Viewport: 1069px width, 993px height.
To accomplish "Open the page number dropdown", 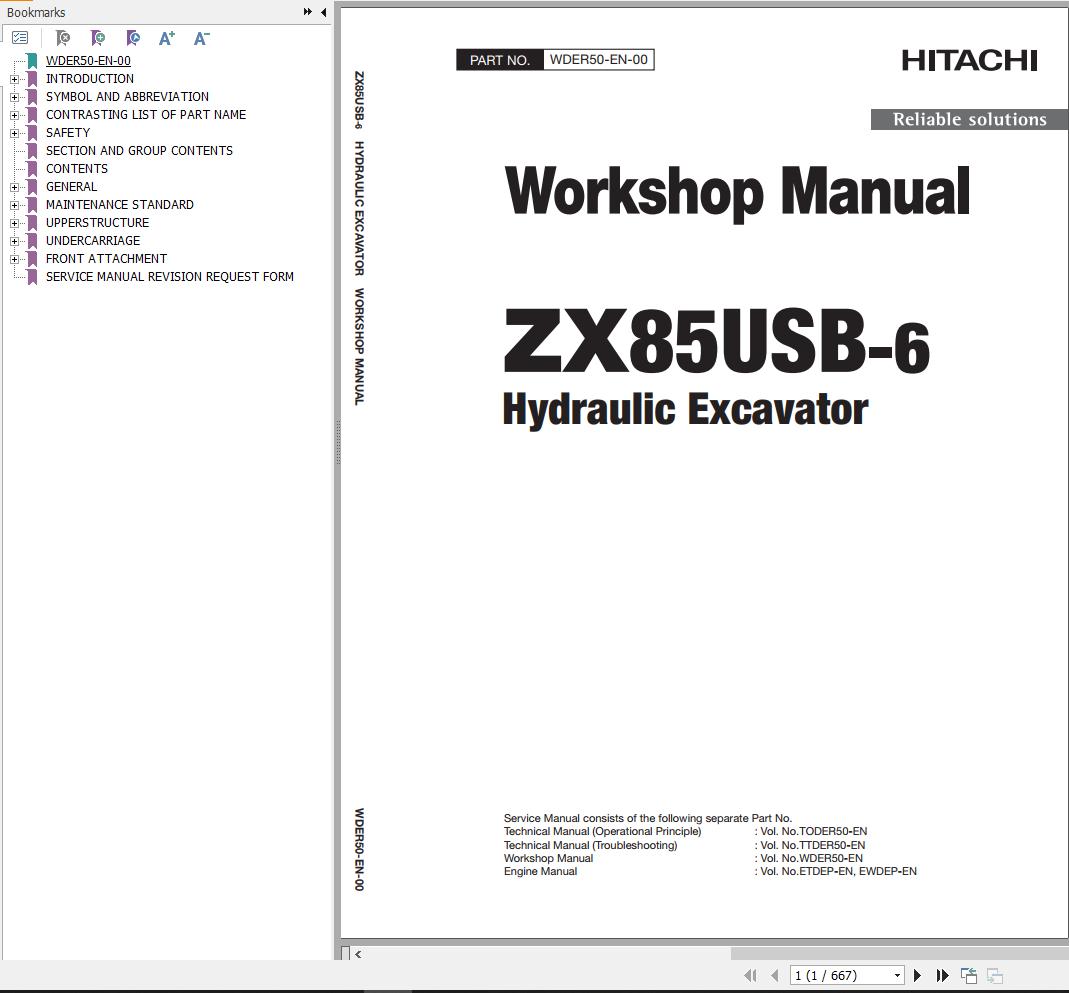I will point(897,975).
